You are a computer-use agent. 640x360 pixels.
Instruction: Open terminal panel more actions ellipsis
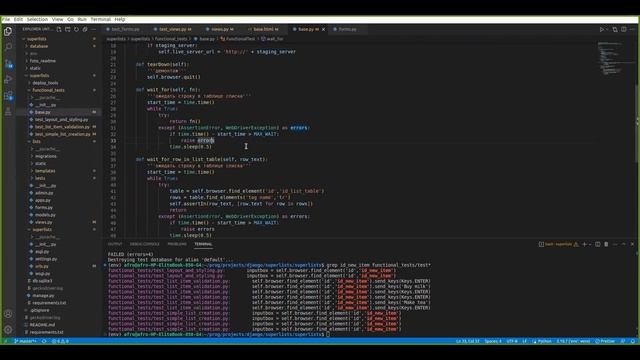coord(615,244)
